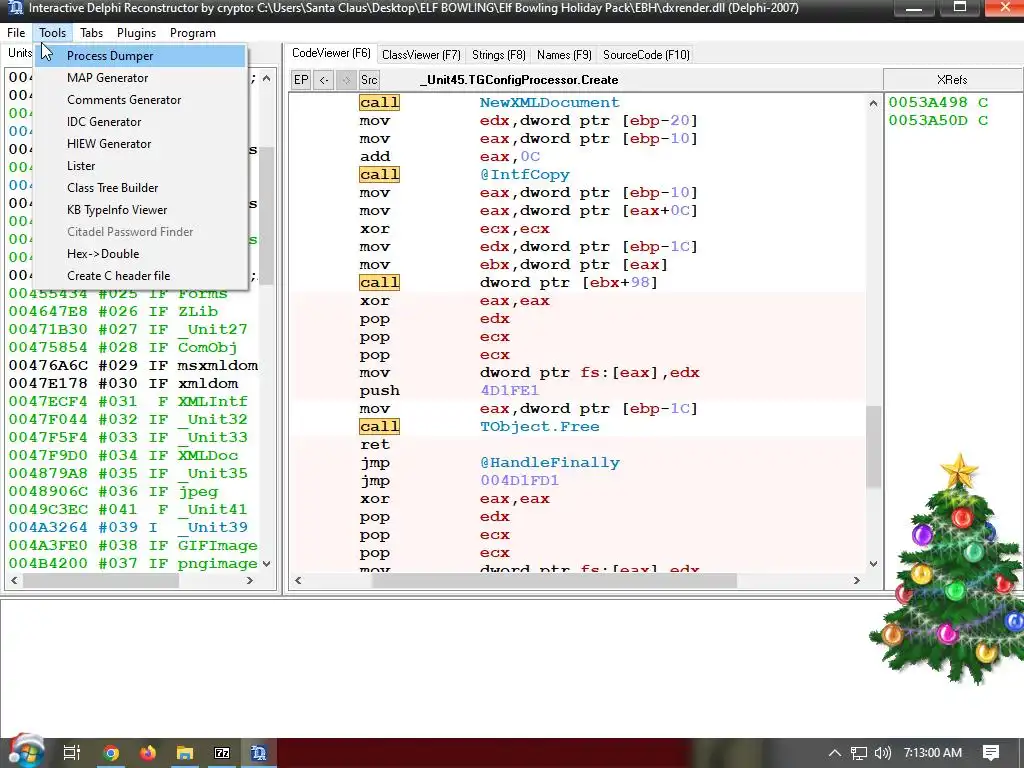Open the Plugins menu
This screenshot has width=1024, height=768.
click(136, 33)
